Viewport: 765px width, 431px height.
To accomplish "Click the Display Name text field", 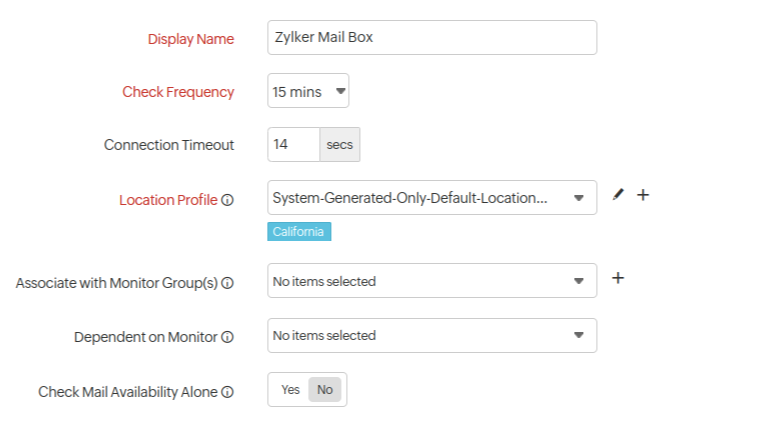I will click(x=432, y=38).
